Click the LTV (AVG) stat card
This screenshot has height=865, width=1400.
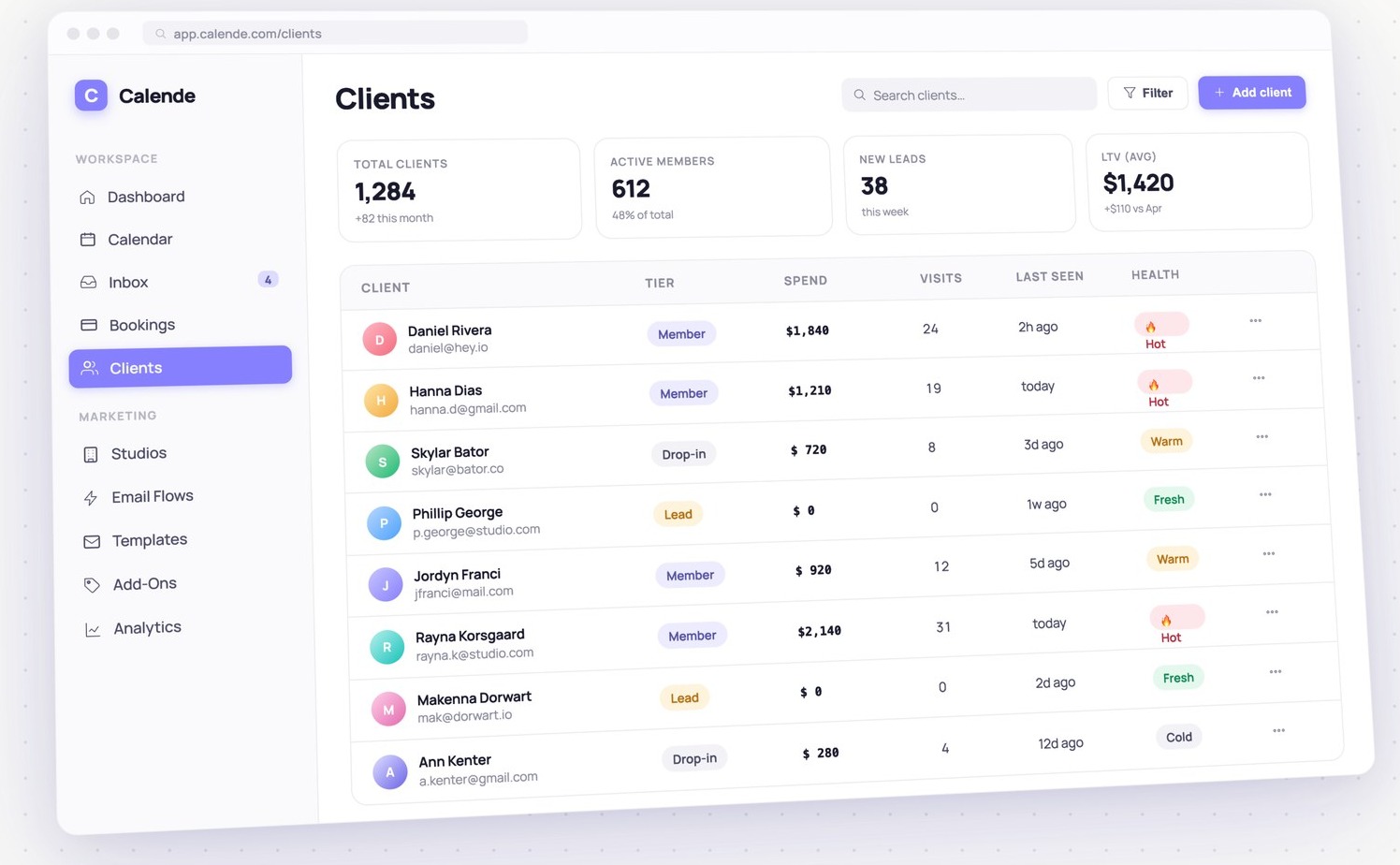coord(1200,182)
